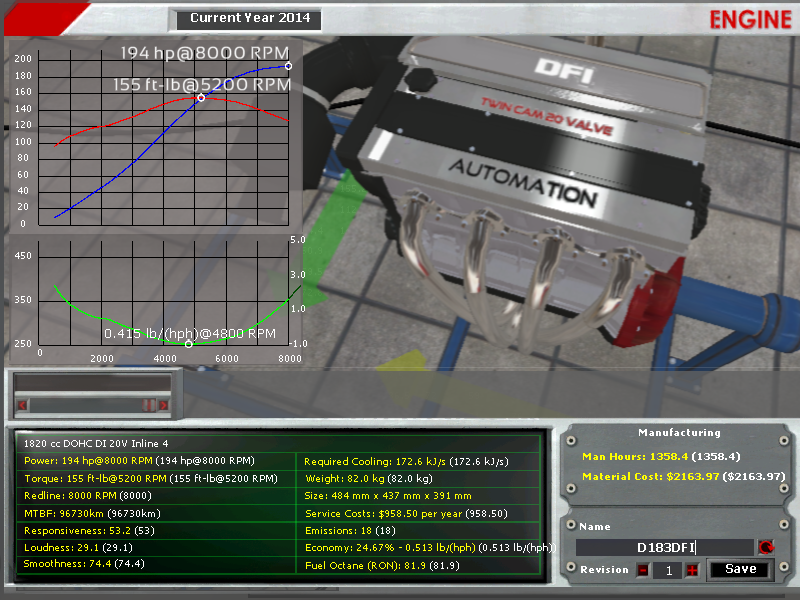This screenshot has width=800, height=600.
Task: Click the lowest fuel consumption marker
Action: coord(188,344)
